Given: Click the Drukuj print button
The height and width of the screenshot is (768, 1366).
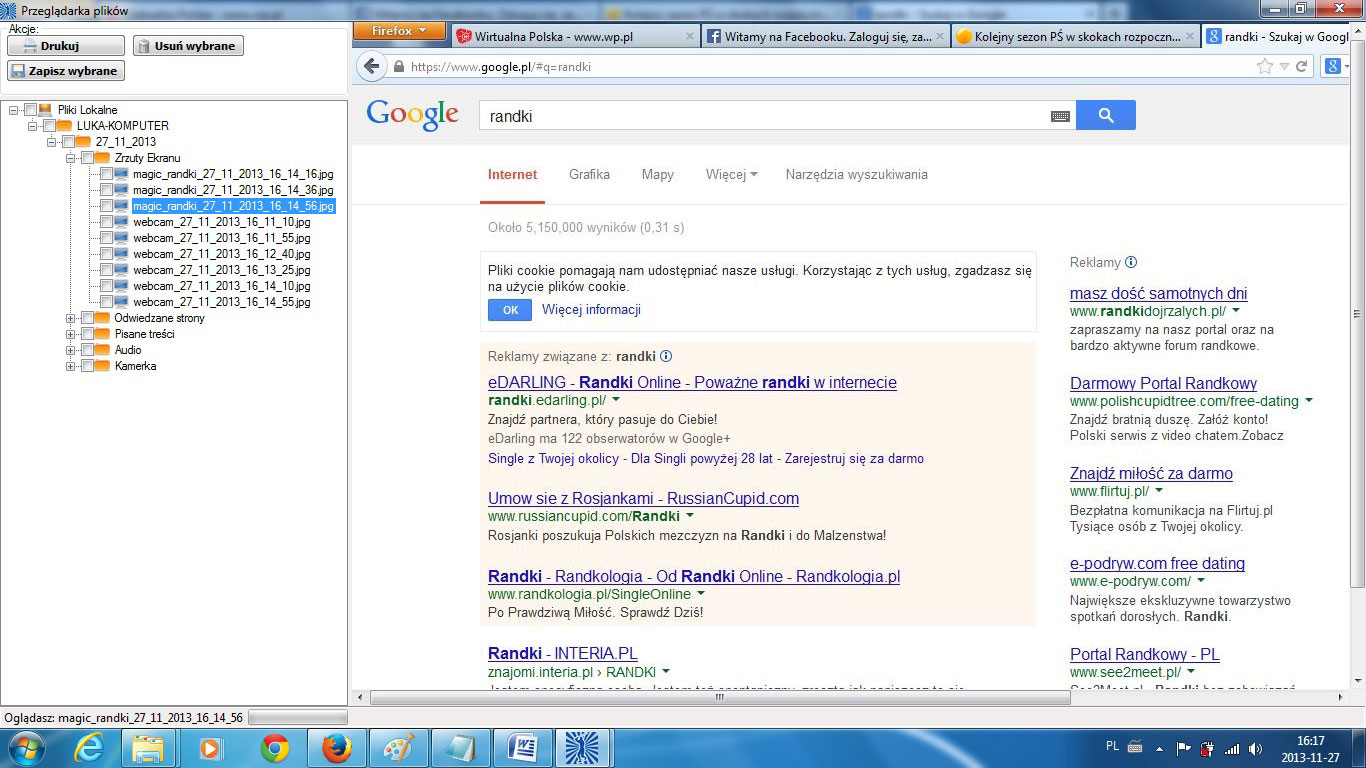Looking at the screenshot, I should (x=66, y=46).
